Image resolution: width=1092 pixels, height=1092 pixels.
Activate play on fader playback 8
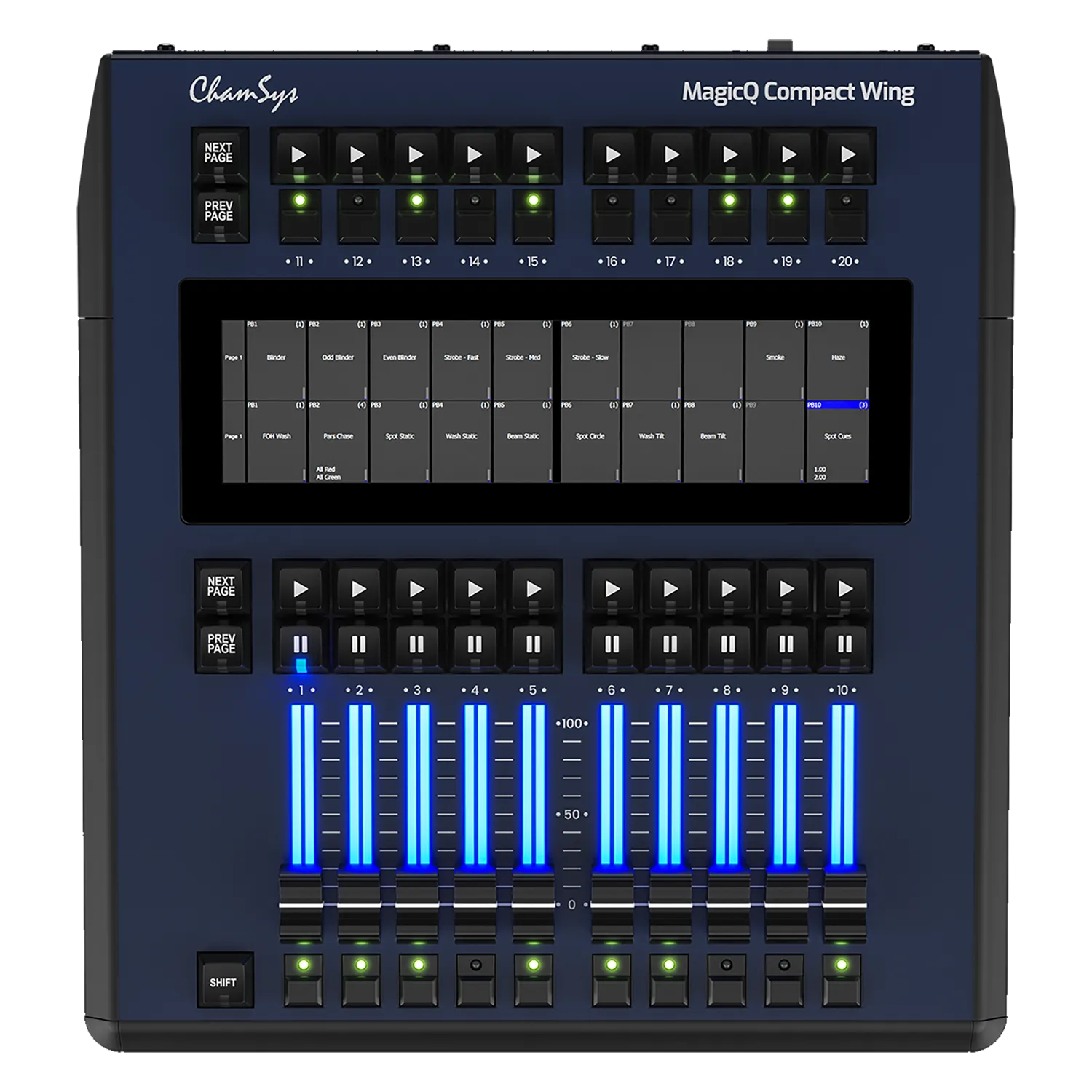pyautogui.click(x=728, y=589)
